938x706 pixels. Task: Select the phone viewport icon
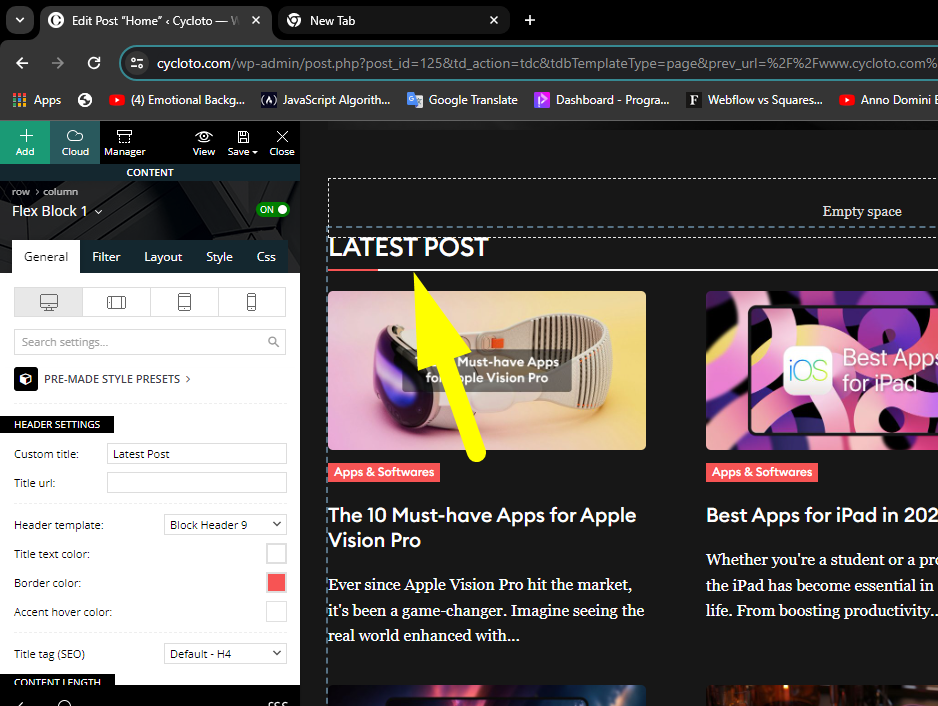click(252, 302)
